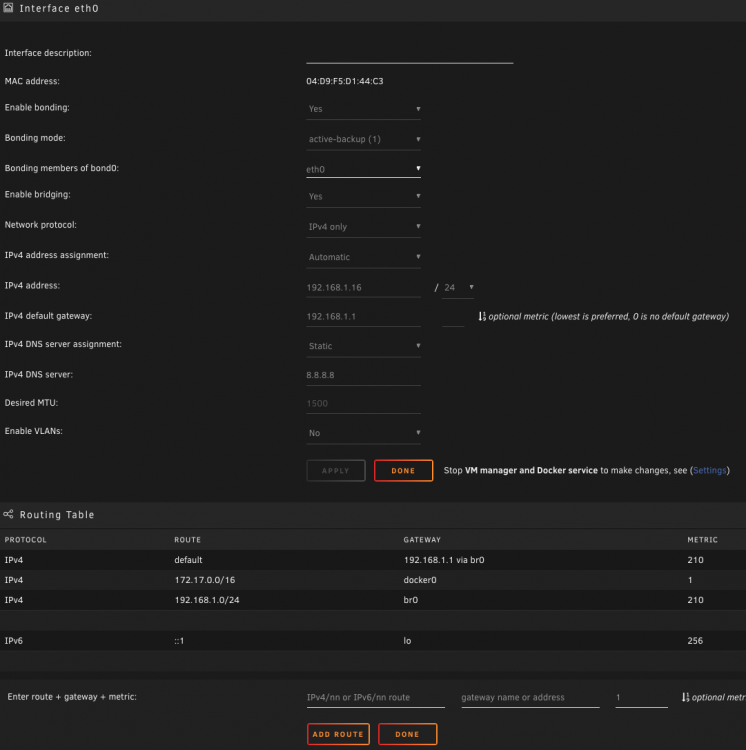The height and width of the screenshot is (750, 746).
Task: Click the MAC address value 04:D9:F5:D1:44:C3
Action: click(344, 81)
